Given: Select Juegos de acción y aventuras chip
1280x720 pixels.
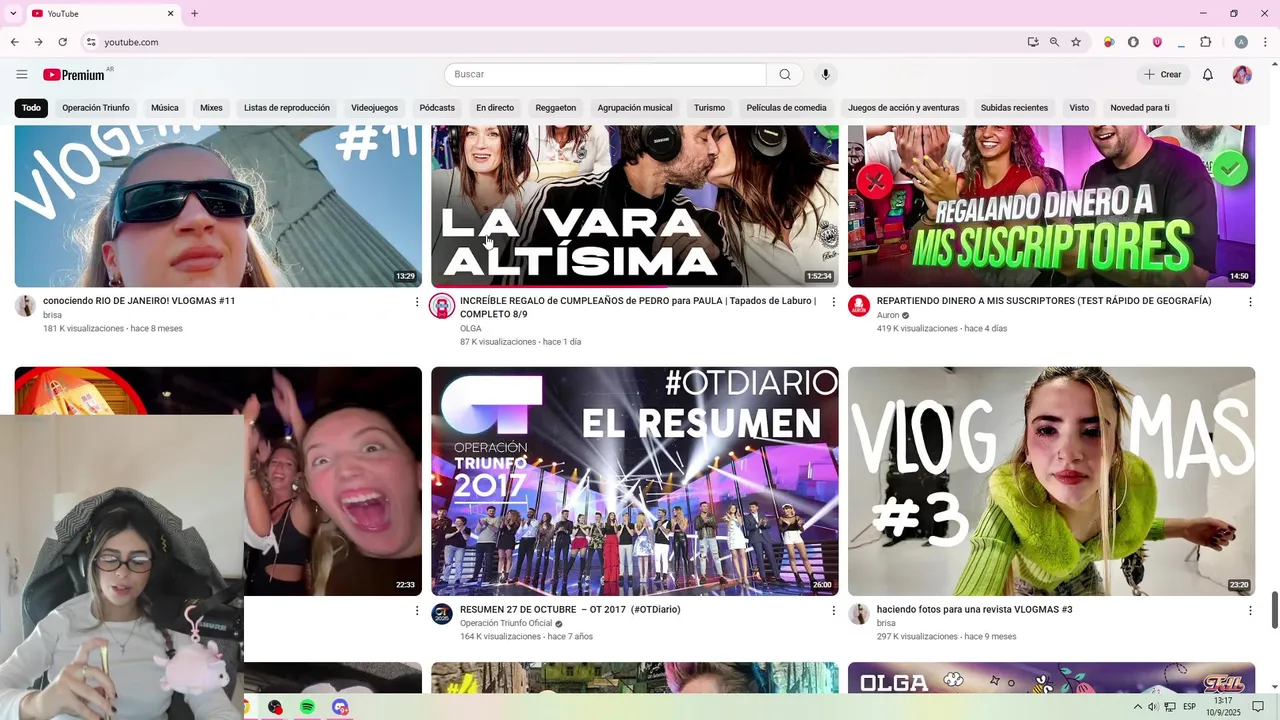Looking at the screenshot, I should 903,108.
